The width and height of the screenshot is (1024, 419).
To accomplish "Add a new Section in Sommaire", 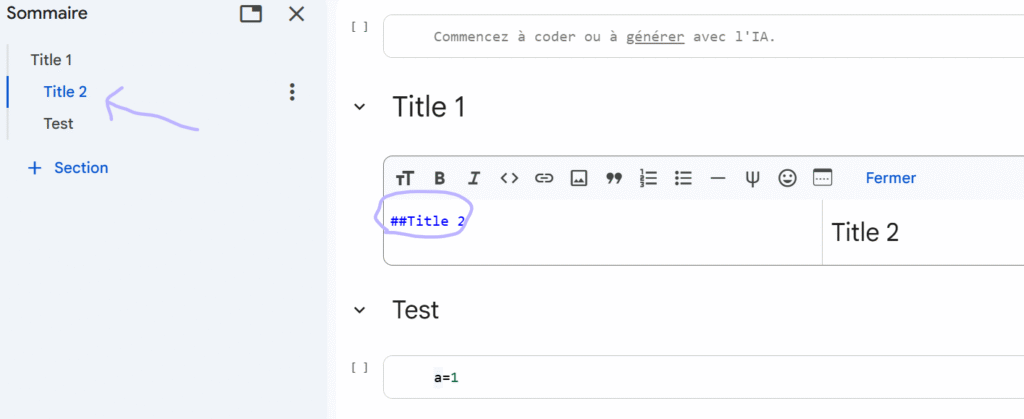I will coord(68,168).
